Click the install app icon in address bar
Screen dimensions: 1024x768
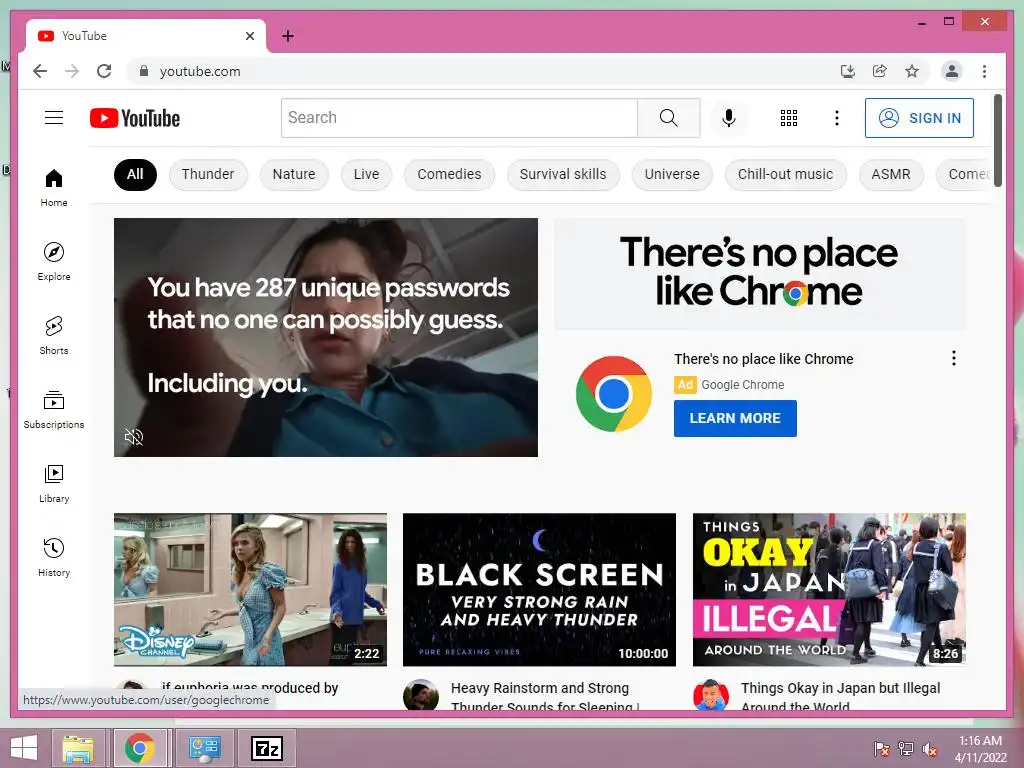coord(847,71)
